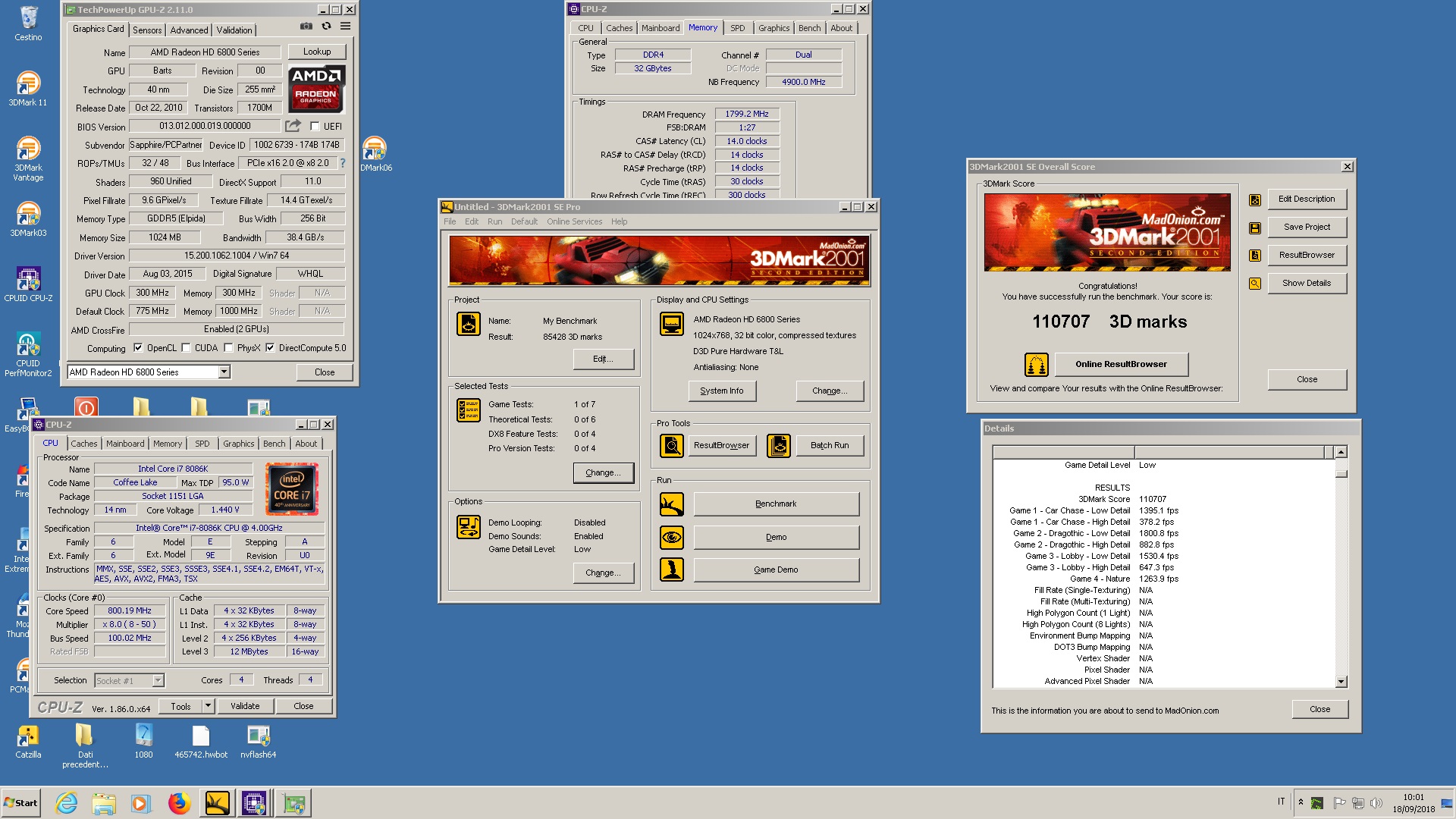Open the GPU selection dropdown in GPU-Z
The image size is (1456, 819).
[x=224, y=372]
